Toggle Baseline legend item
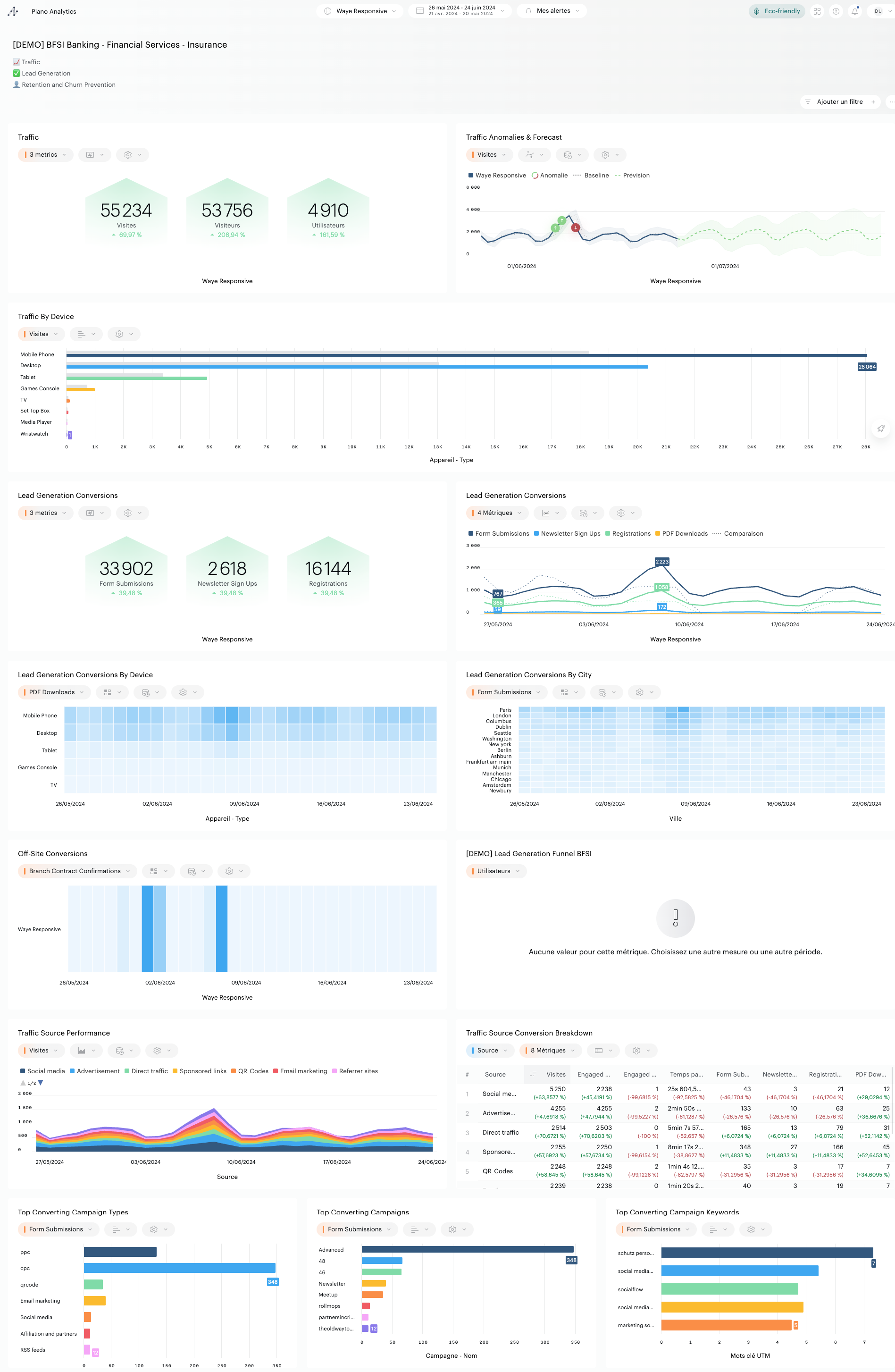895x1372 pixels. (x=591, y=175)
